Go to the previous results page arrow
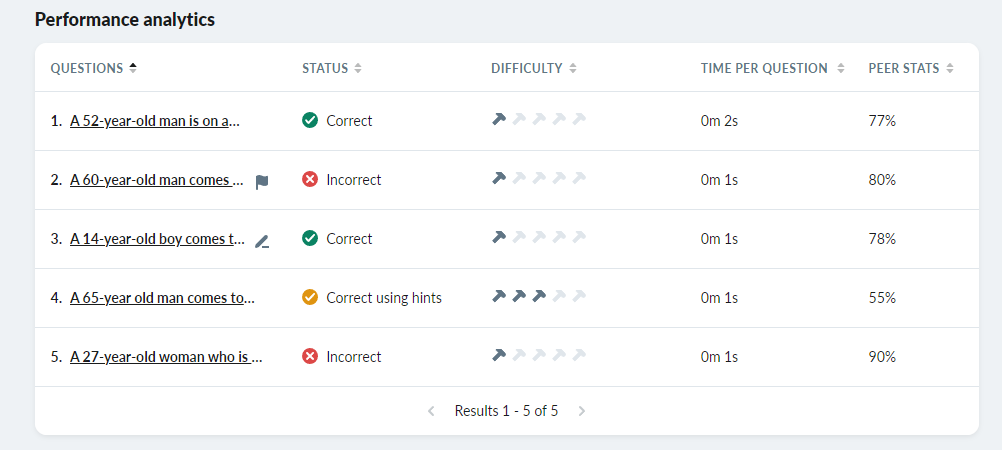The width and height of the screenshot is (1002, 450). (431, 411)
